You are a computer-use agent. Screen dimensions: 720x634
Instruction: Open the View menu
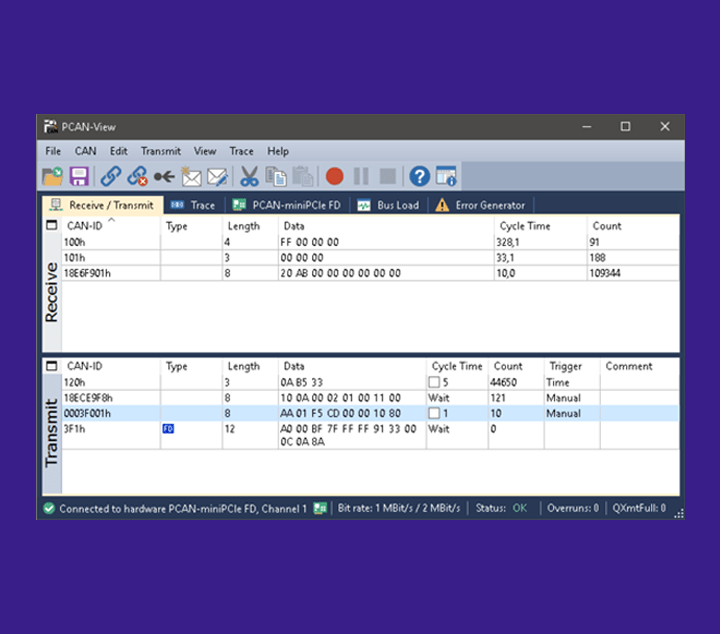[x=205, y=151]
